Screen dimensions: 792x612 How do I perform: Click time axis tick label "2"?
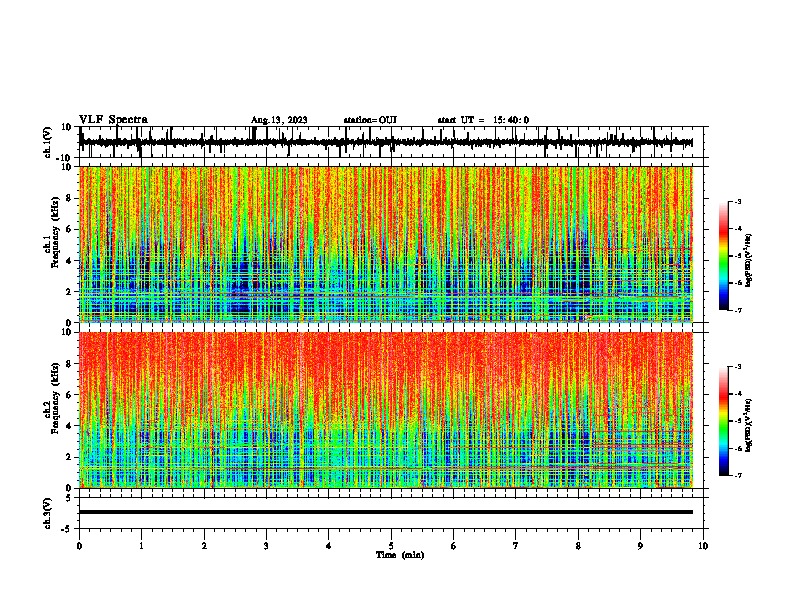point(204,546)
